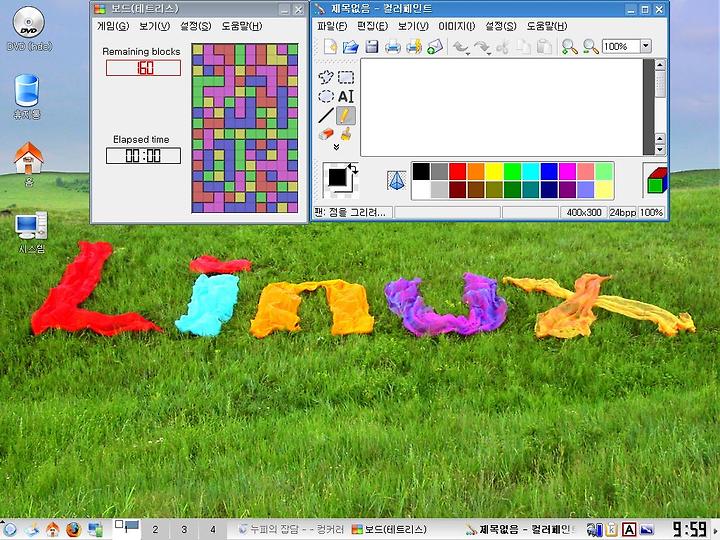This screenshot has width=720, height=540.
Task: Create a new image in KolourPaint
Action: (330, 46)
